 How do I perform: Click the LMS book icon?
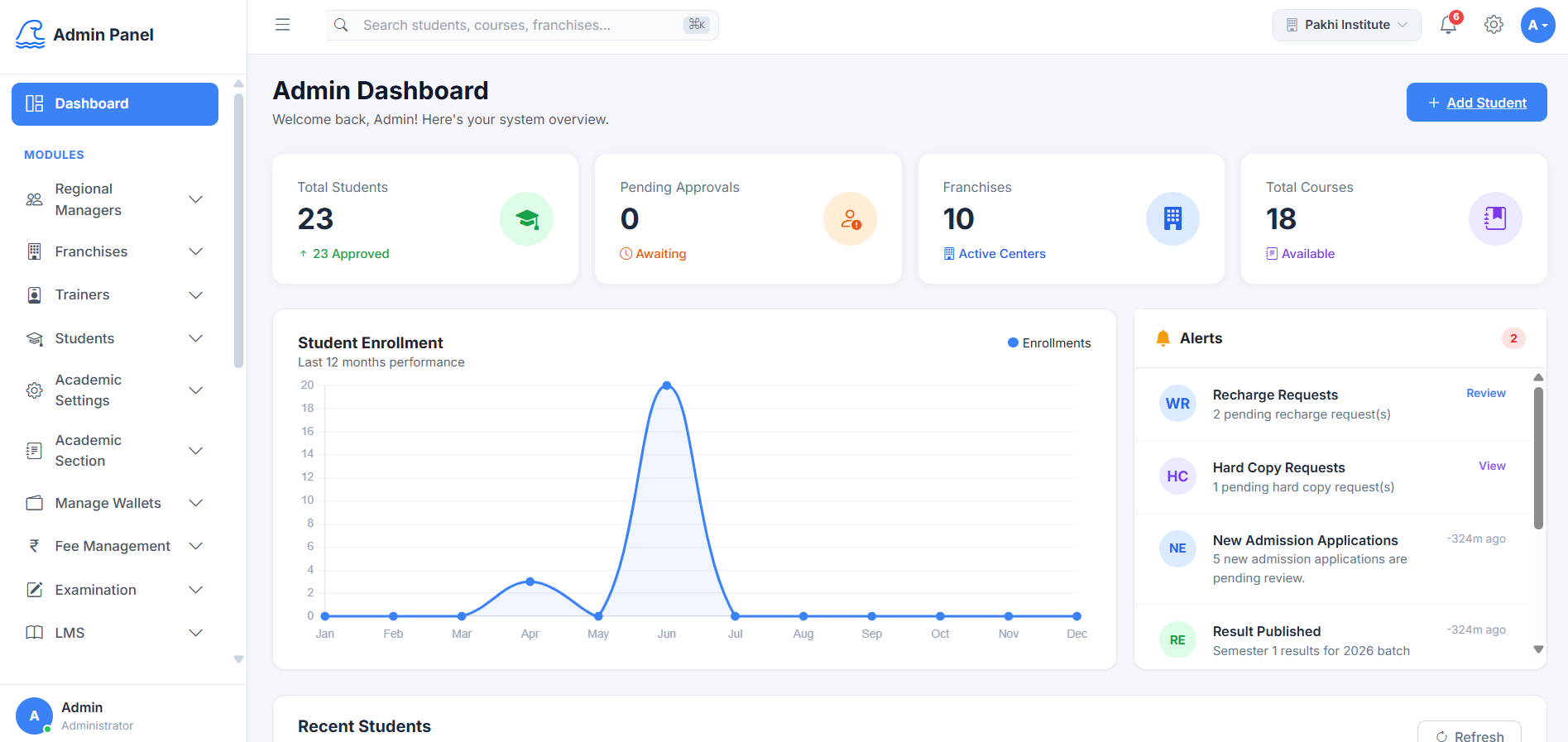coord(34,633)
